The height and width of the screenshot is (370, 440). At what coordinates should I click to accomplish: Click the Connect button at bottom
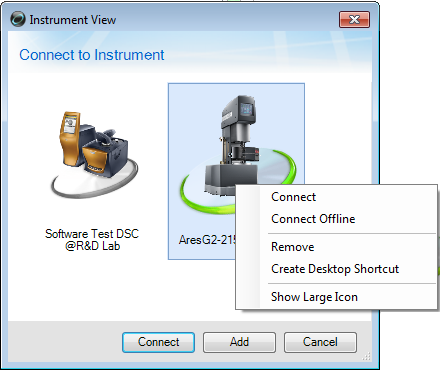pos(158,342)
